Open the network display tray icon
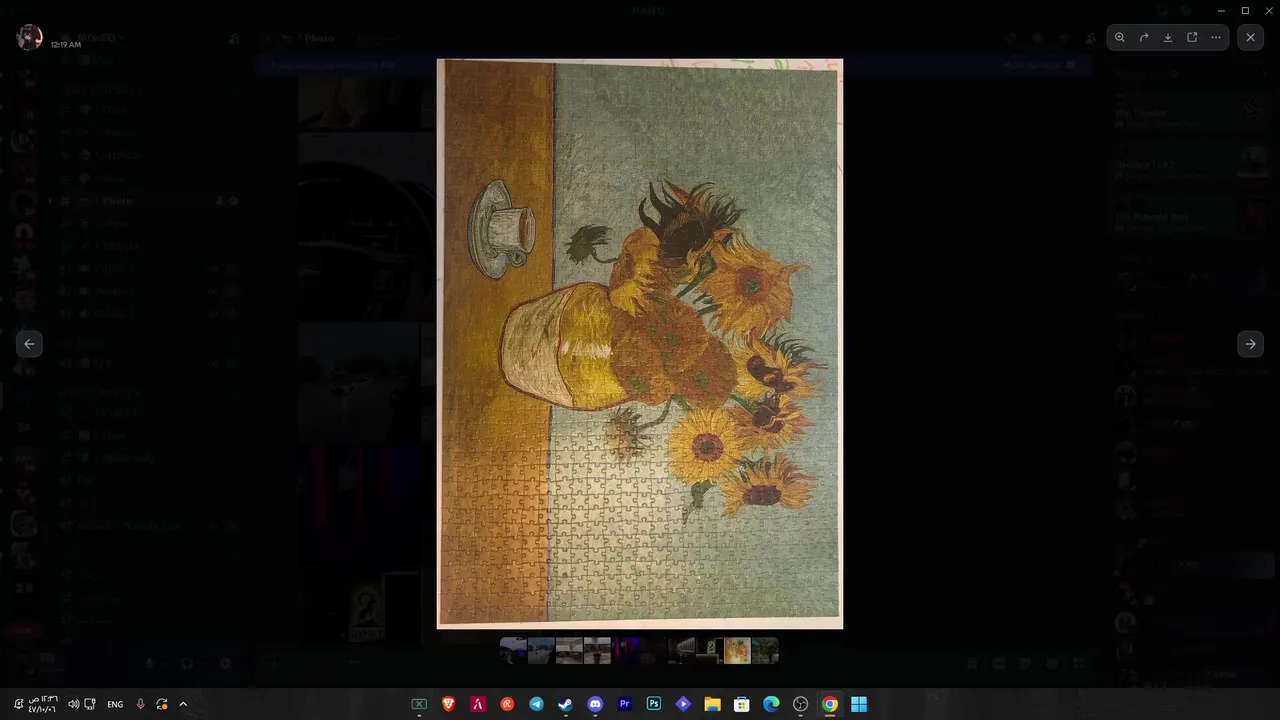The image size is (1280, 720). click(x=90, y=704)
